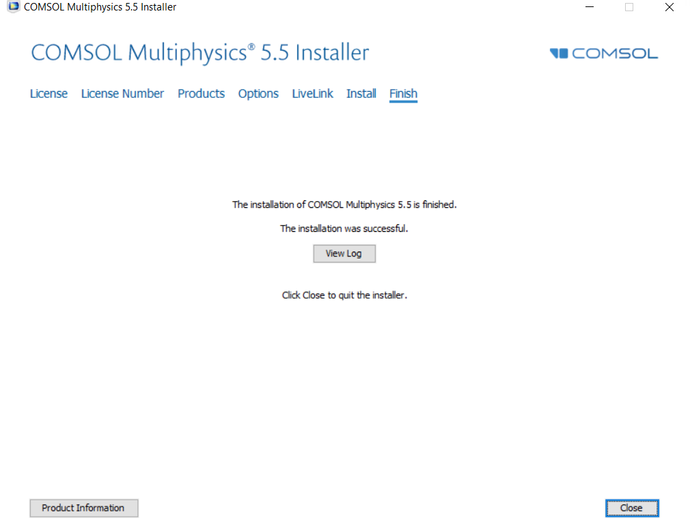Close the window with the title bar X
The image size is (690, 518).
(669, 7)
